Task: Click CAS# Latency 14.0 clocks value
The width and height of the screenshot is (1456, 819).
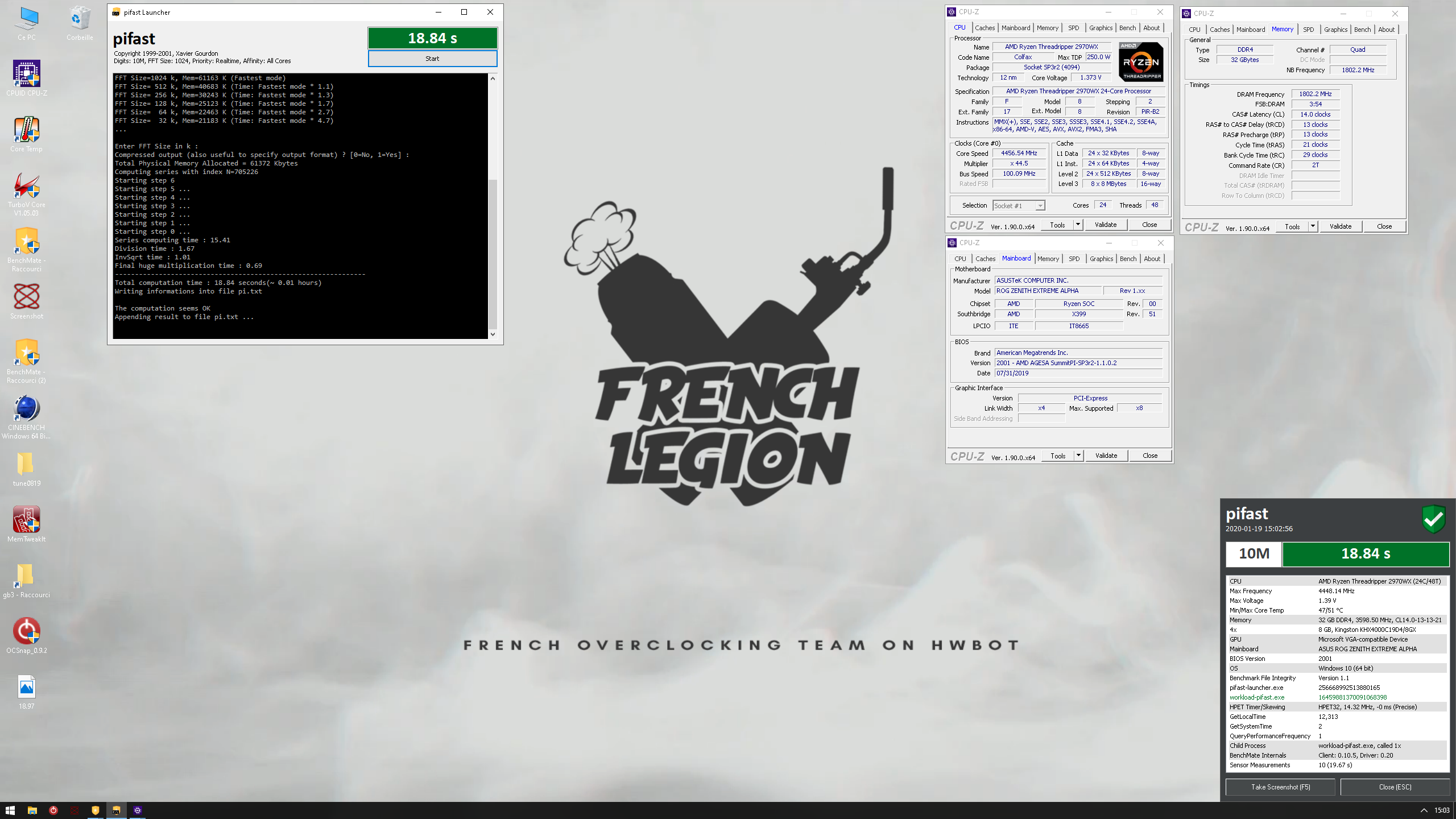Action: pos(1316,114)
